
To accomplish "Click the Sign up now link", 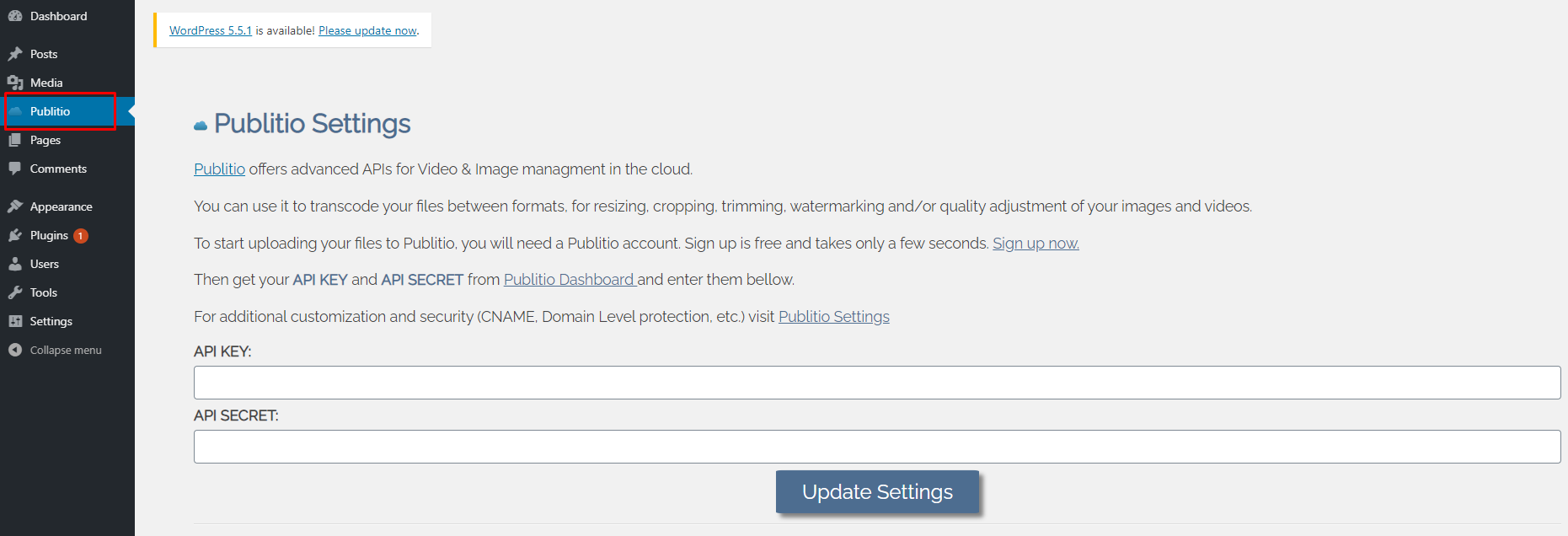I will 1036,244.
